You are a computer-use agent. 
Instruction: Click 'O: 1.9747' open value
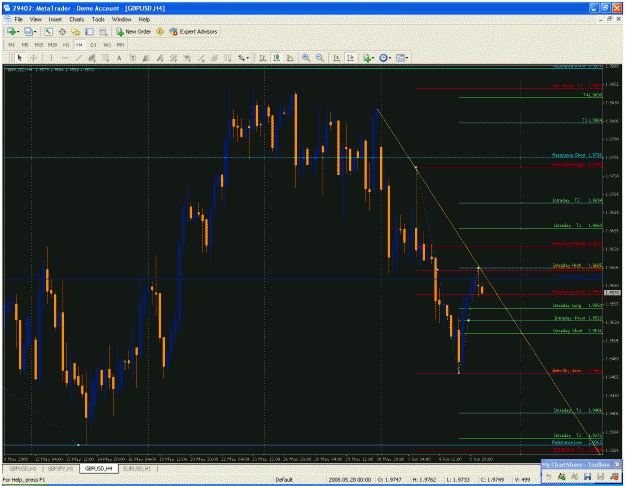(389, 480)
